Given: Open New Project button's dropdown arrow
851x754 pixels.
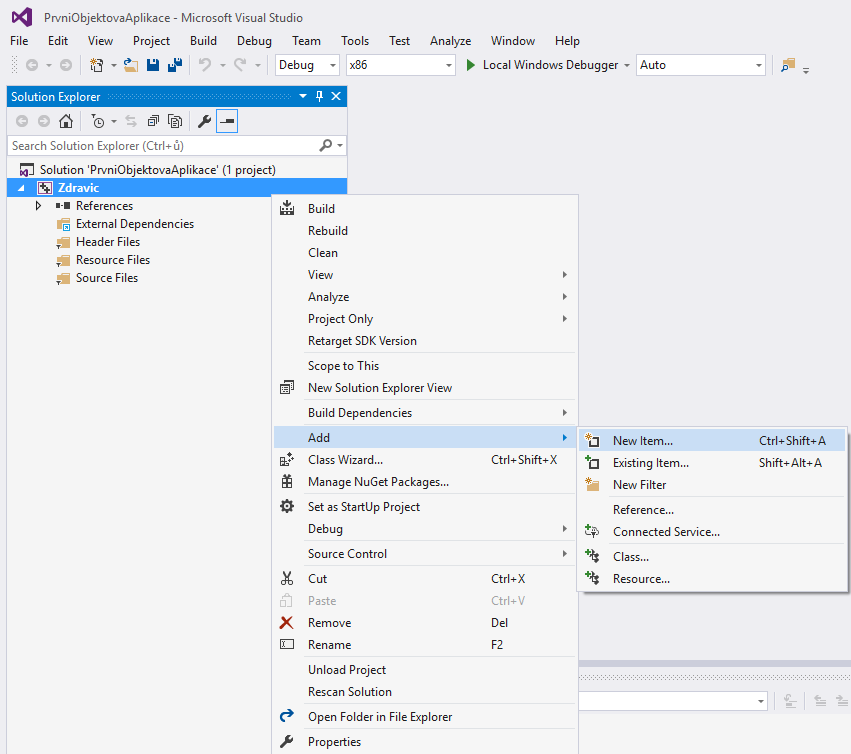Looking at the screenshot, I should (x=114, y=65).
